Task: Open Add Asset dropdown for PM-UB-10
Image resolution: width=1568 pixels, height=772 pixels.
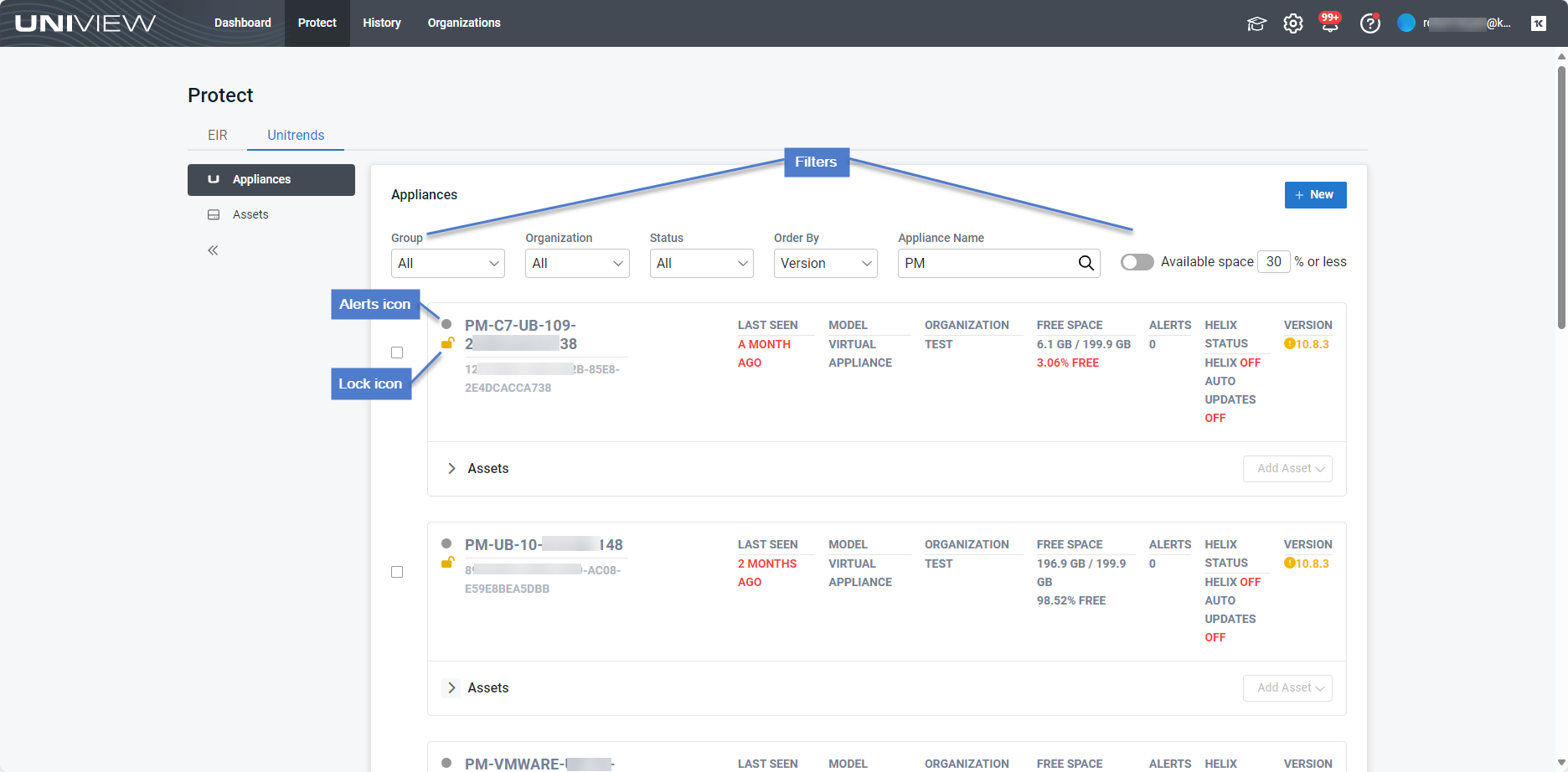Action: click(x=1287, y=688)
